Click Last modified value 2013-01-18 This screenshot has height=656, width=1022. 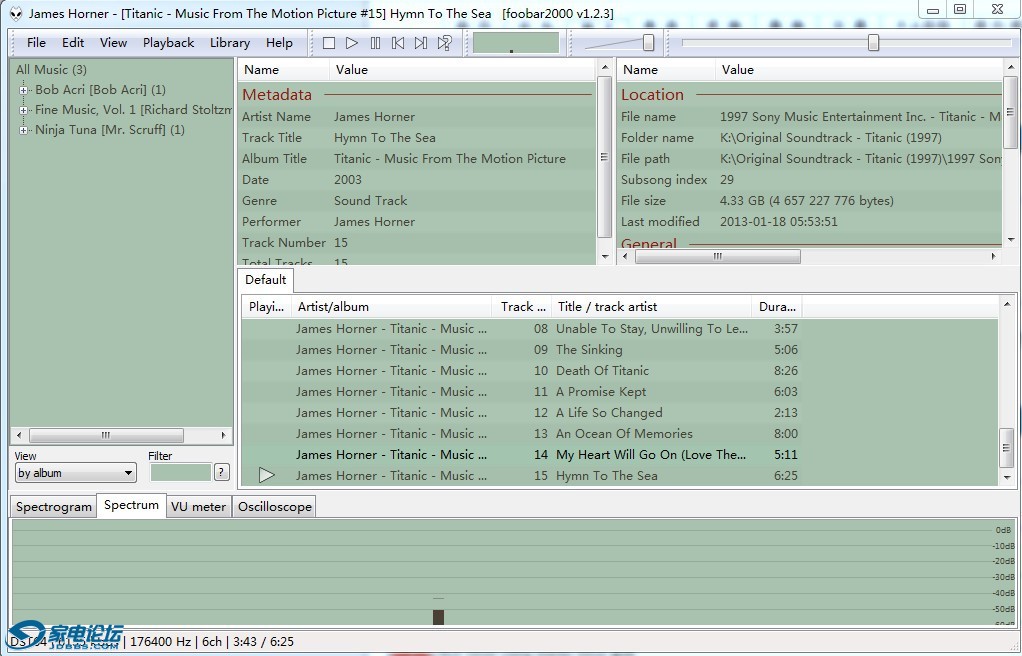(779, 222)
